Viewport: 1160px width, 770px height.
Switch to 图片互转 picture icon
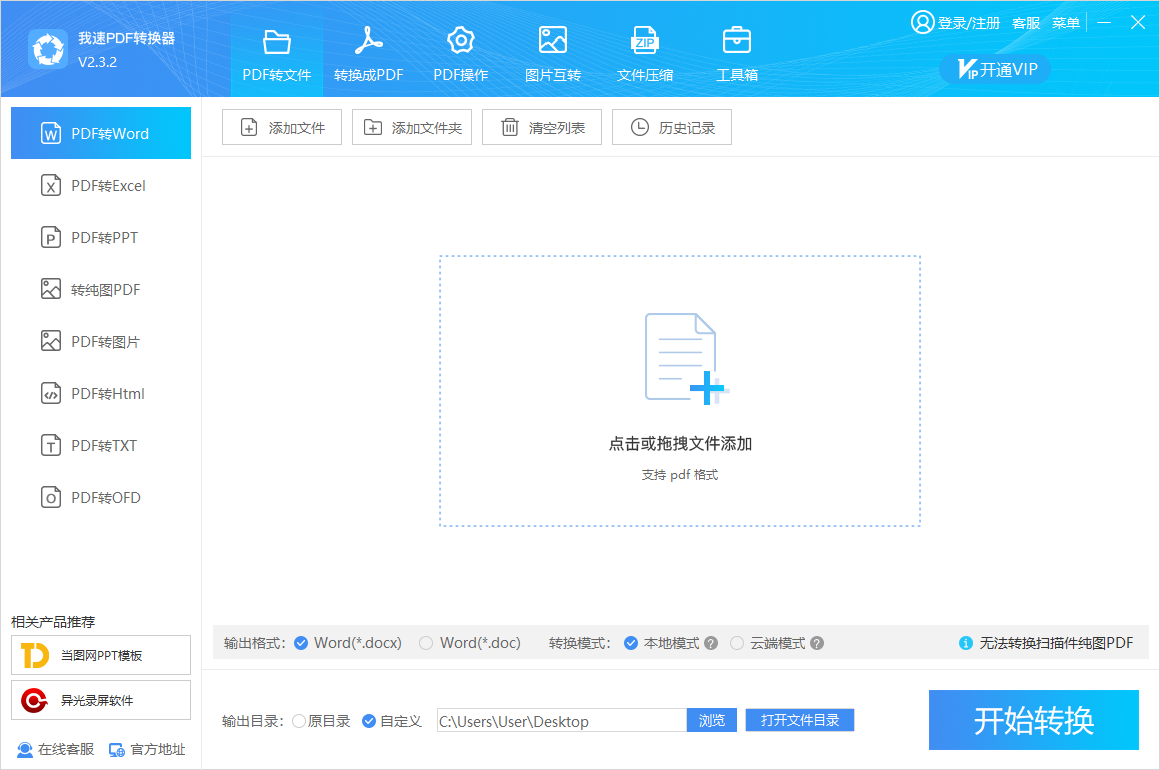click(553, 40)
